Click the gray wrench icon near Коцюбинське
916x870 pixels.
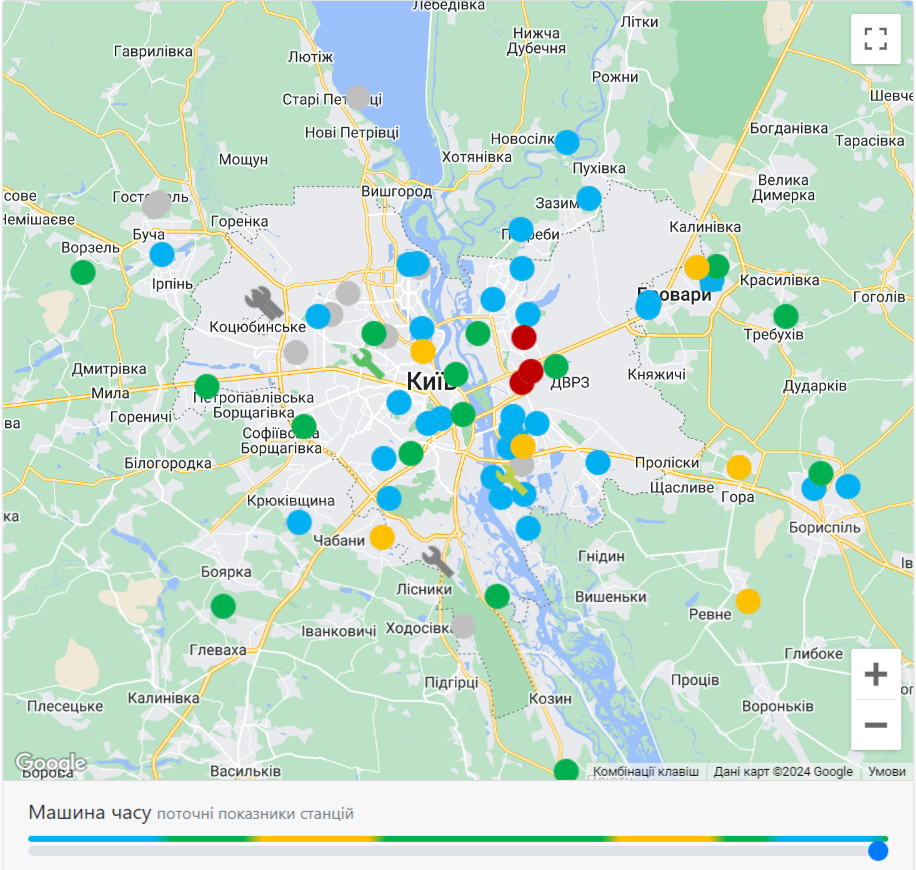coord(264,301)
